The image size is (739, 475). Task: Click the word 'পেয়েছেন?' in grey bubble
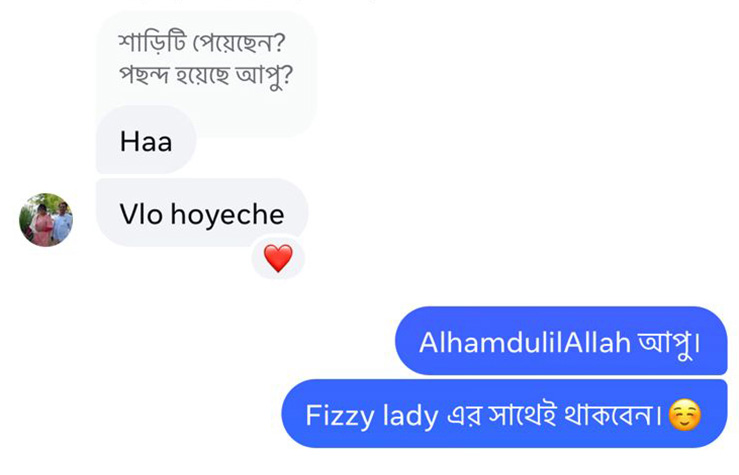point(239,43)
